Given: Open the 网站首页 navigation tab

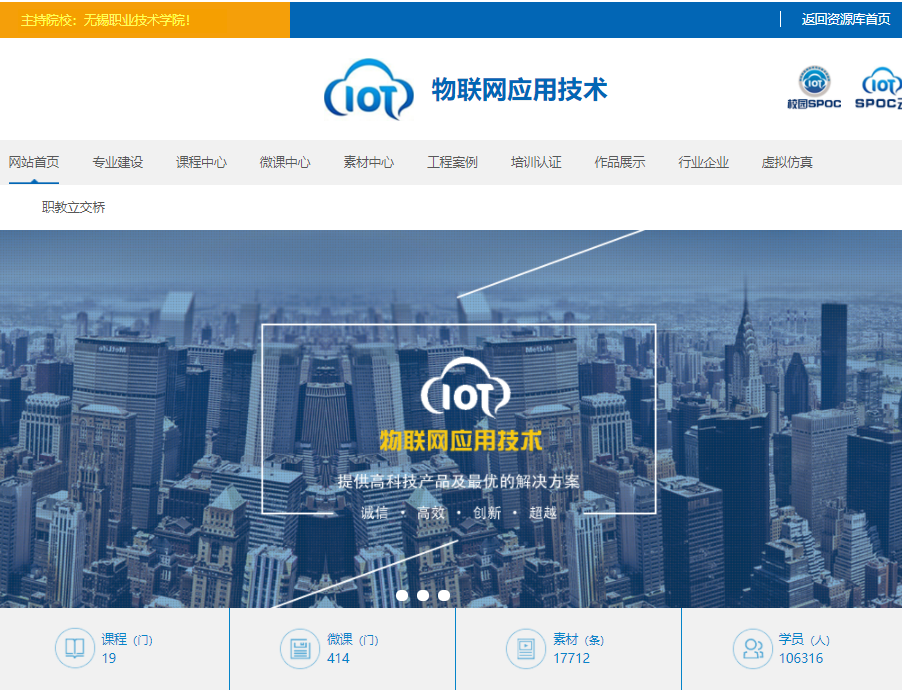Looking at the screenshot, I should 34,162.
